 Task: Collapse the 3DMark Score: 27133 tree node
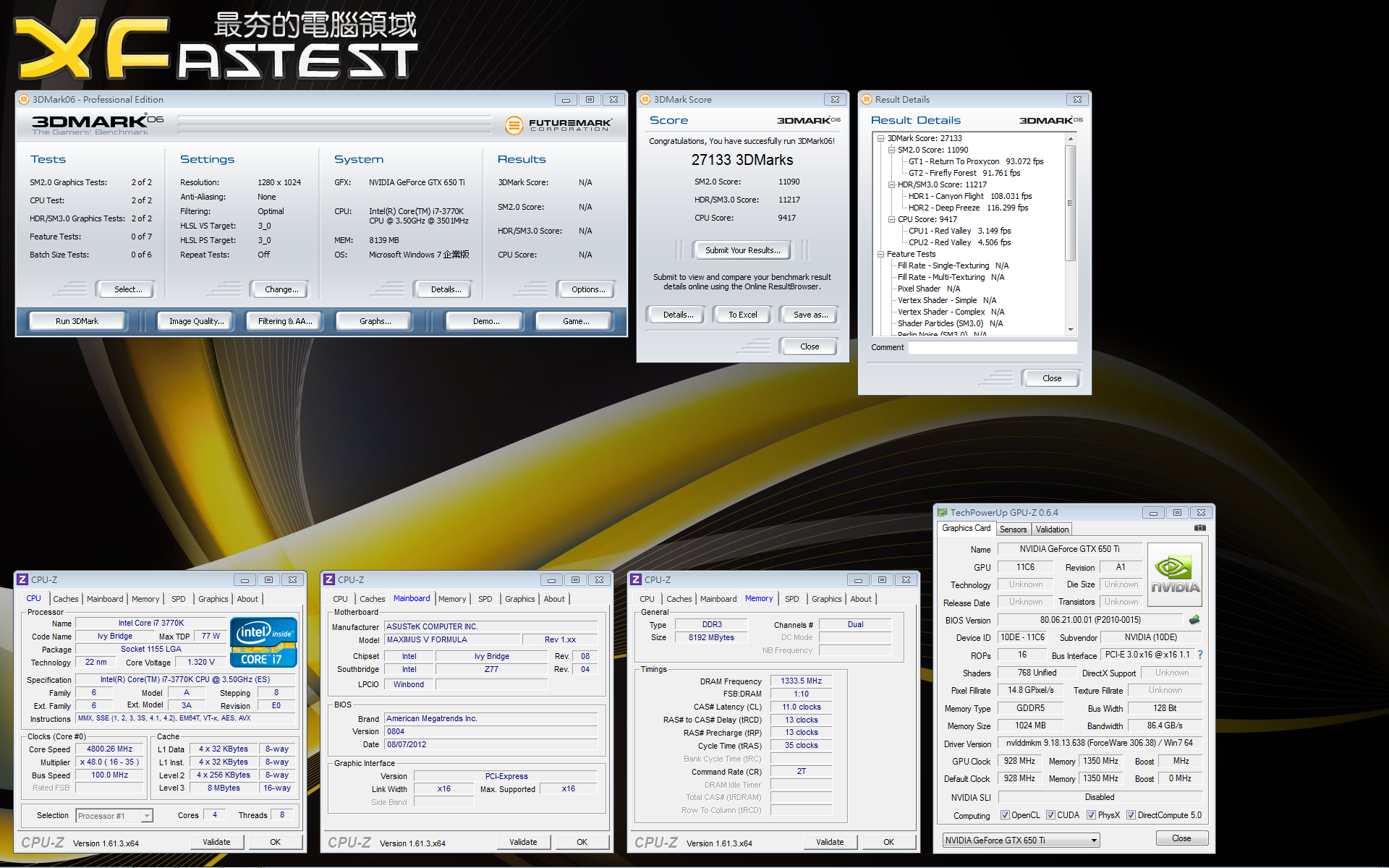(x=881, y=138)
